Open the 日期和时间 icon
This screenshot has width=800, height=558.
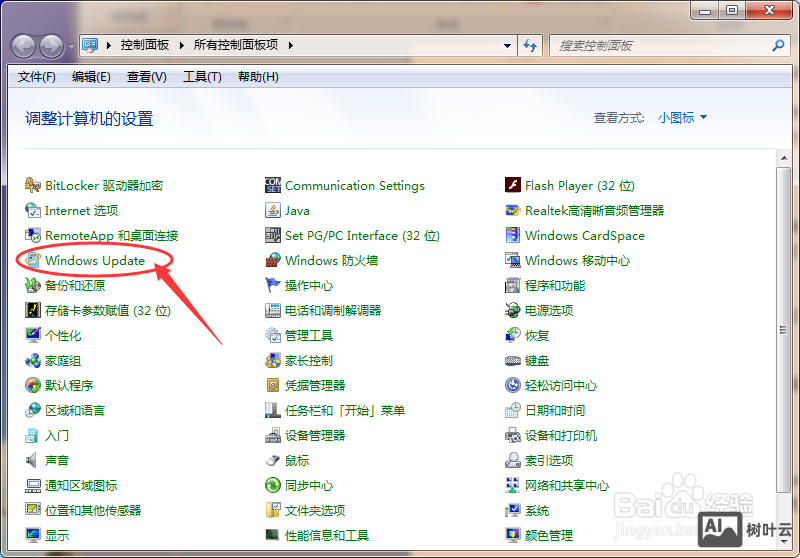[513, 410]
